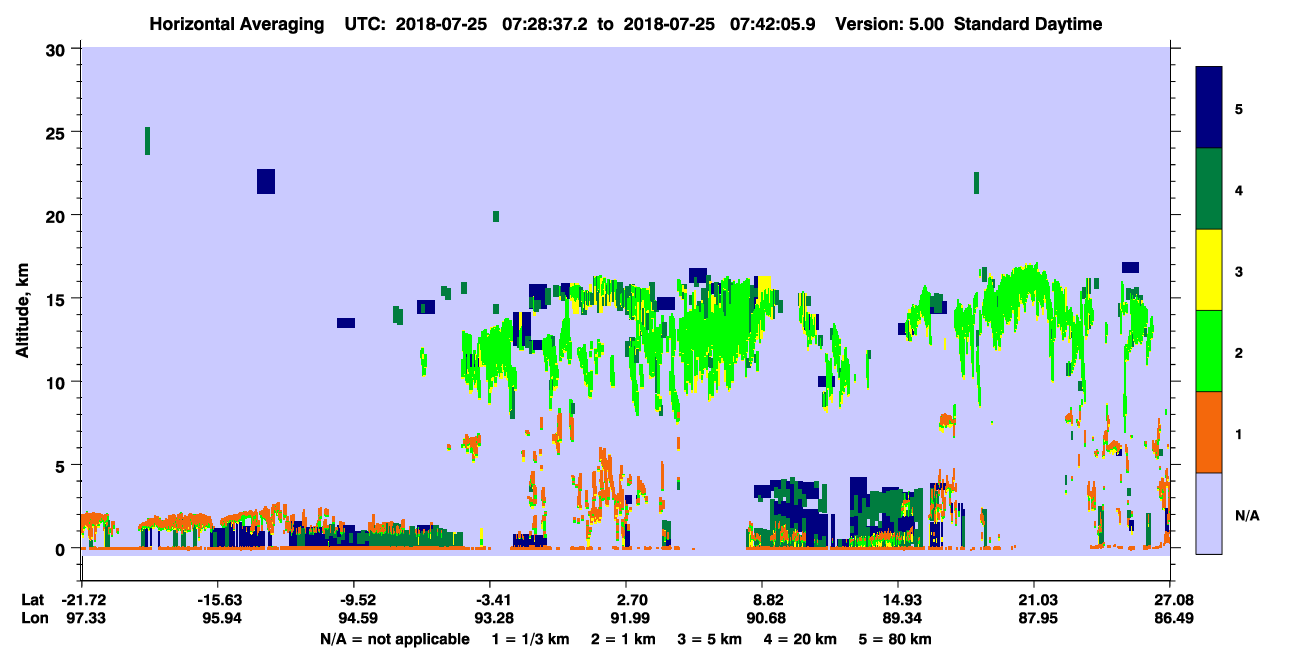Click the bright green colorbar segment labeled 2
The height and width of the screenshot is (667, 1300).
tap(1209, 351)
